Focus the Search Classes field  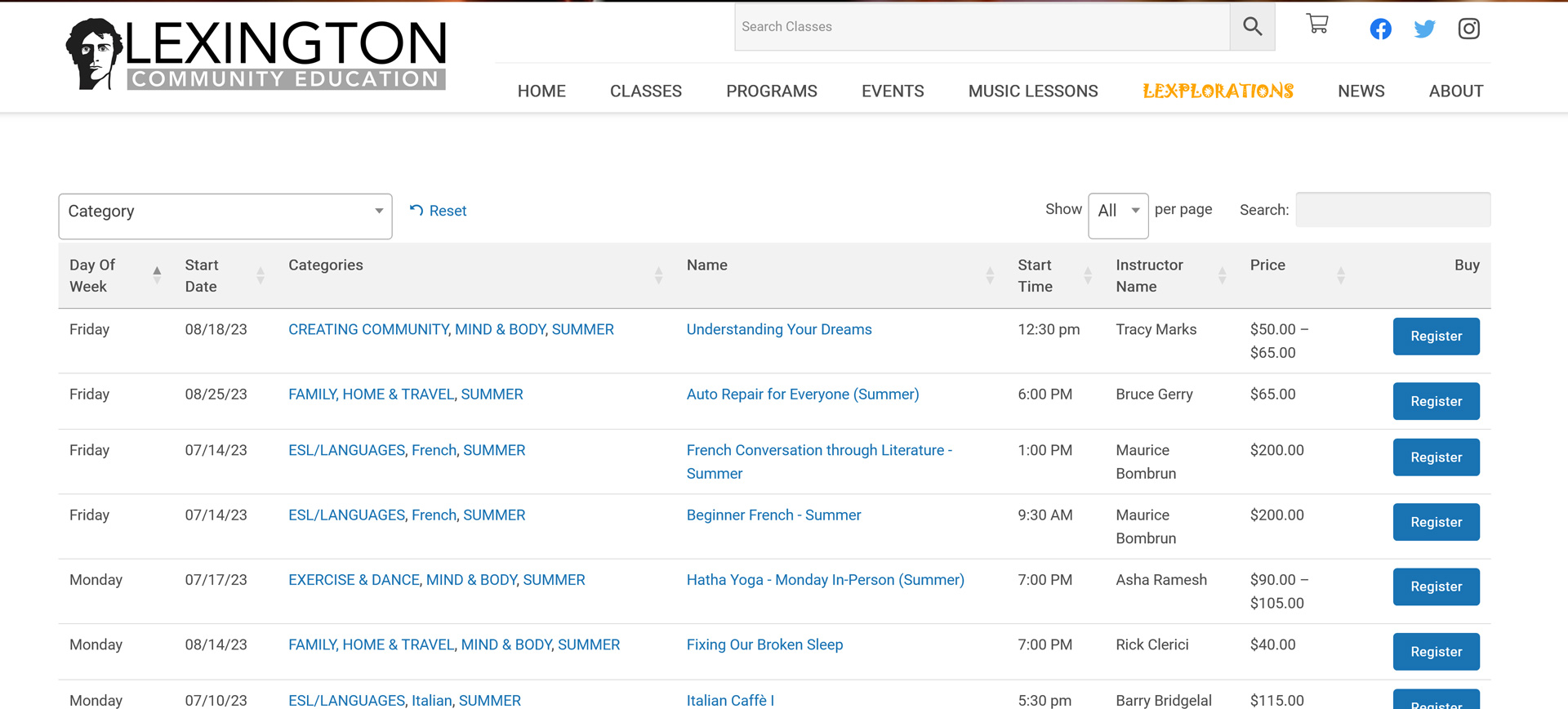click(982, 27)
